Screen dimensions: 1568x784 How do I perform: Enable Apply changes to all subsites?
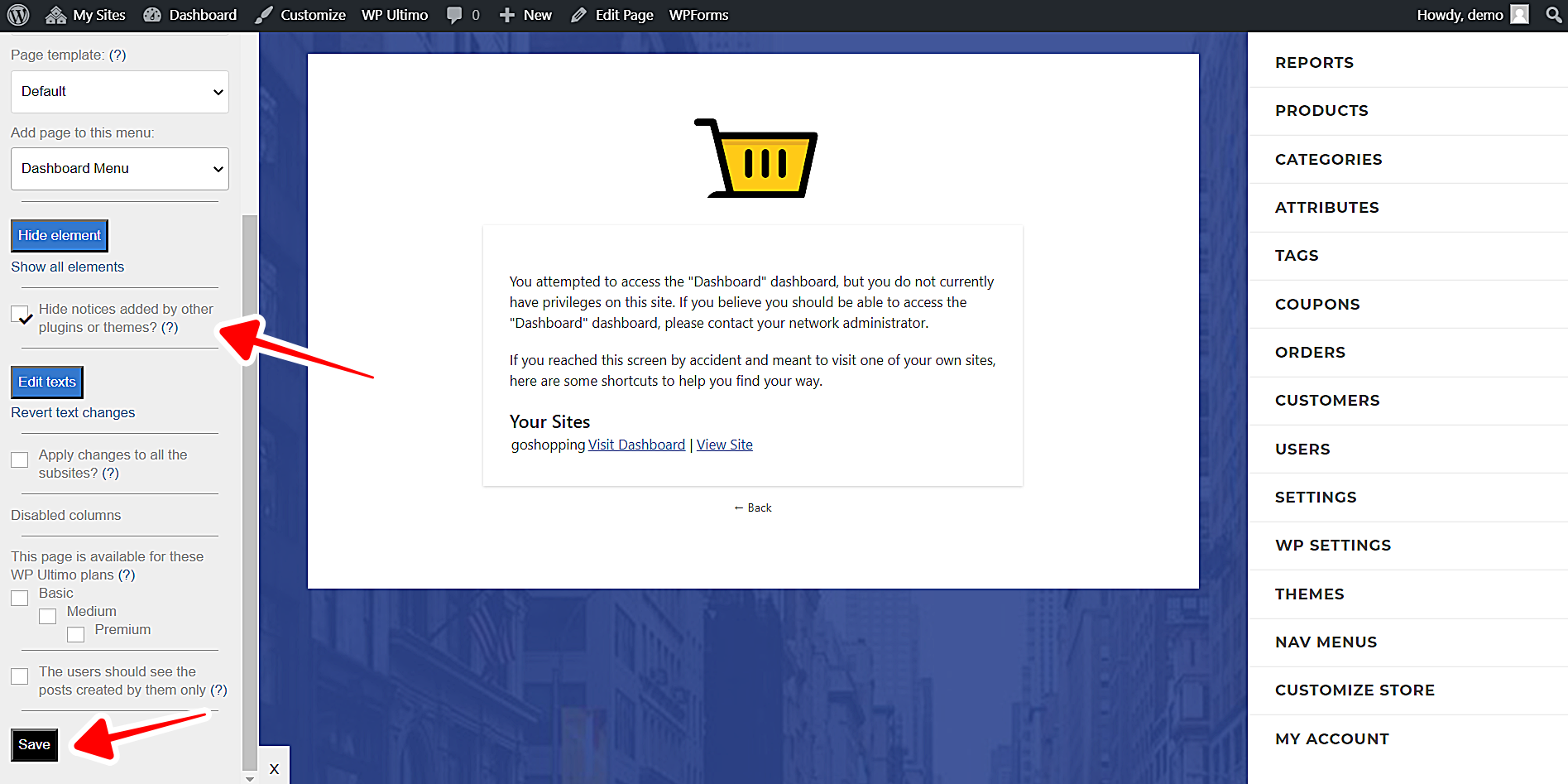point(20,459)
